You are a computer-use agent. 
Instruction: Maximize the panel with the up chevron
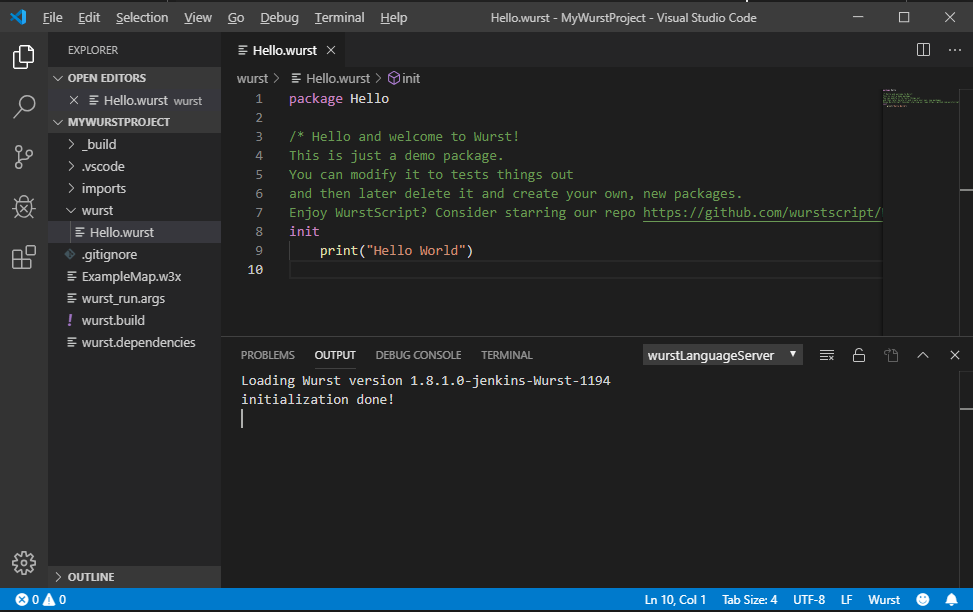click(x=923, y=355)
